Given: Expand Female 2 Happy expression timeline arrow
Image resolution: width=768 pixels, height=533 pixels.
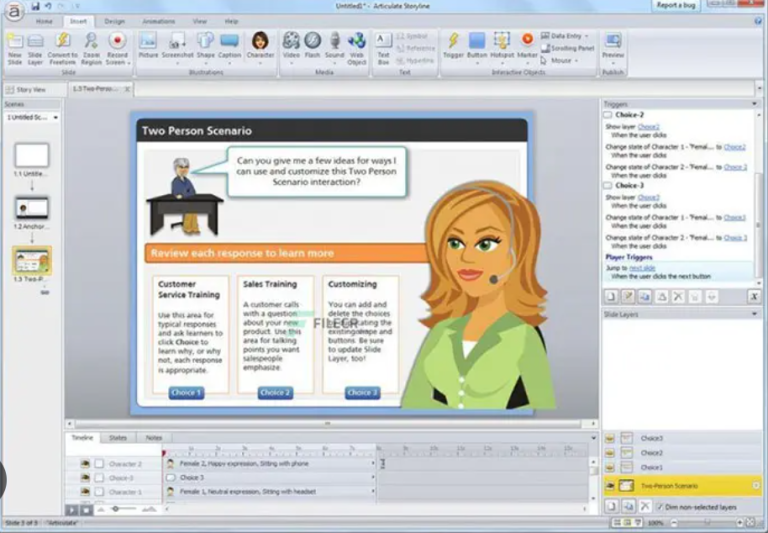Looking at the screenshot, I should pos(373,463).
